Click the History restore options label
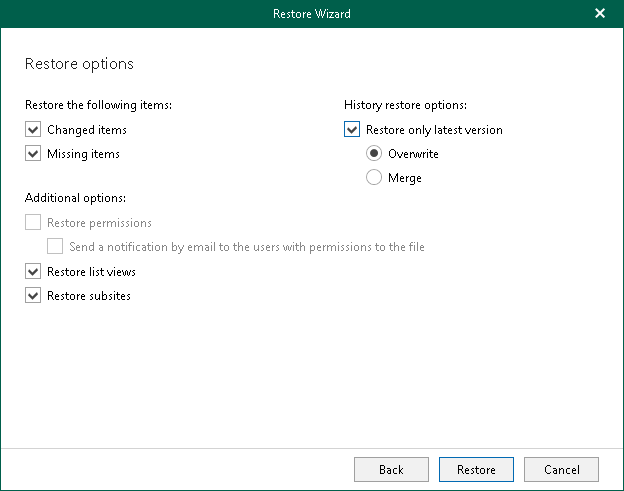The image size is (624, 491). (405, 104)
